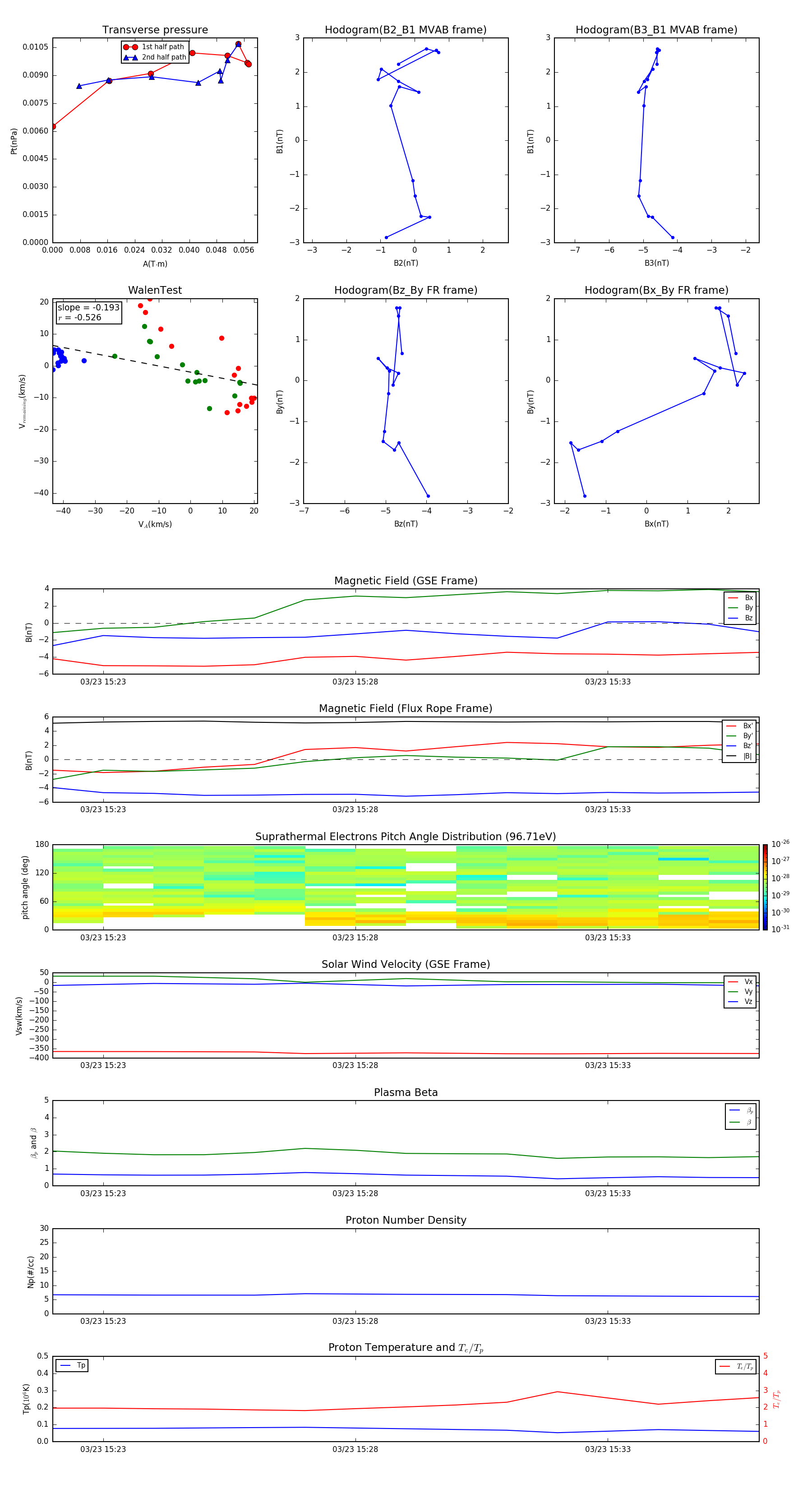
Task: Click the Te/Tp legend entry
Action: tap(736, 1366)
